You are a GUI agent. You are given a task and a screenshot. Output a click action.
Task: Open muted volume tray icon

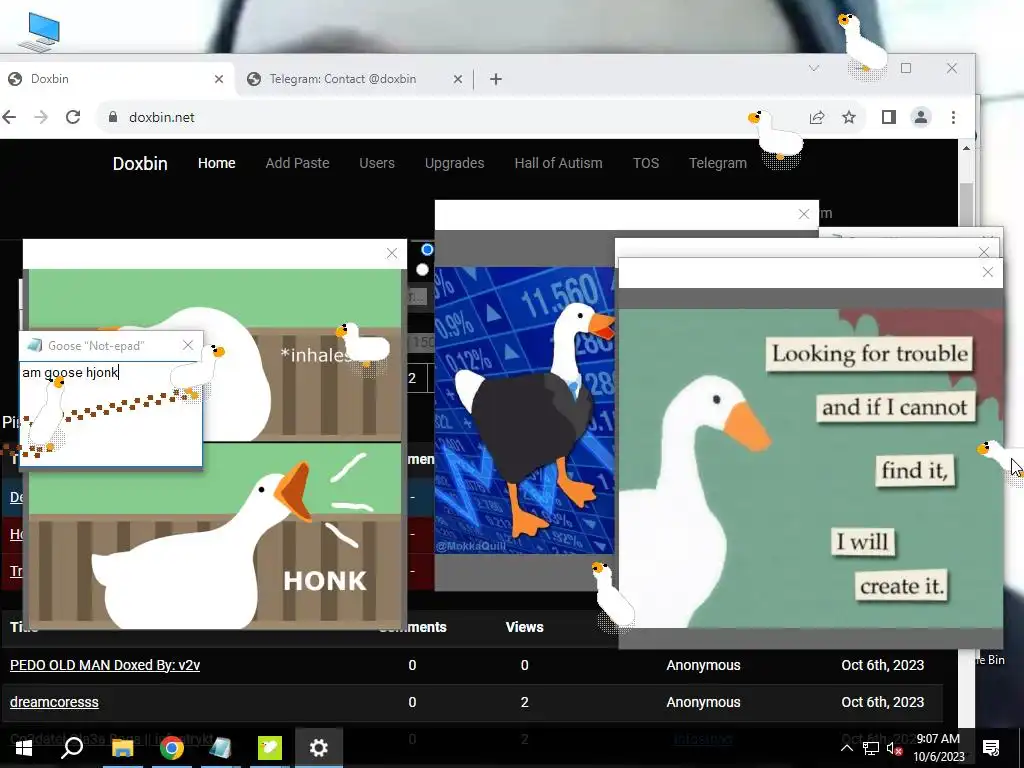(x=895, y=748)
